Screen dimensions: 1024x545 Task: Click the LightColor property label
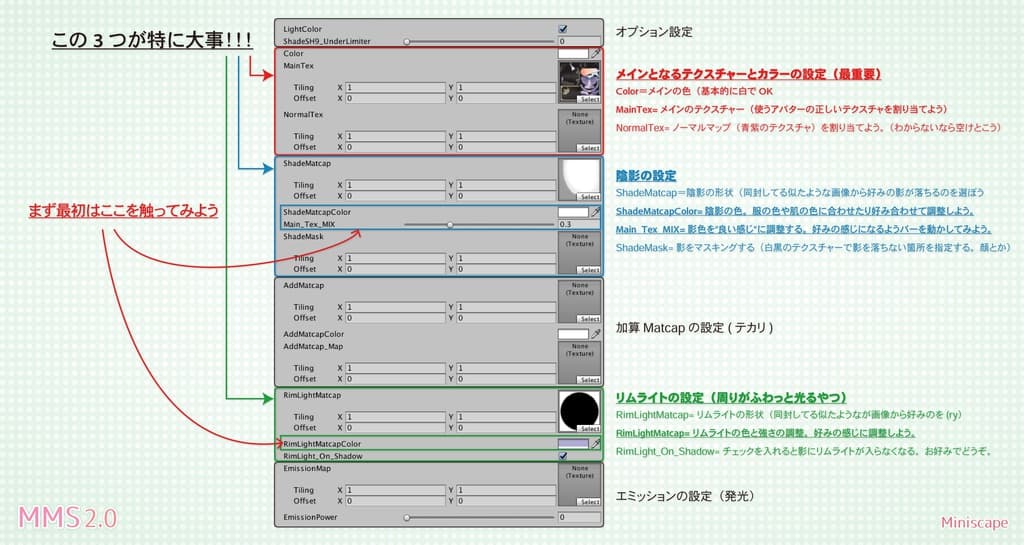coord(302,29)
